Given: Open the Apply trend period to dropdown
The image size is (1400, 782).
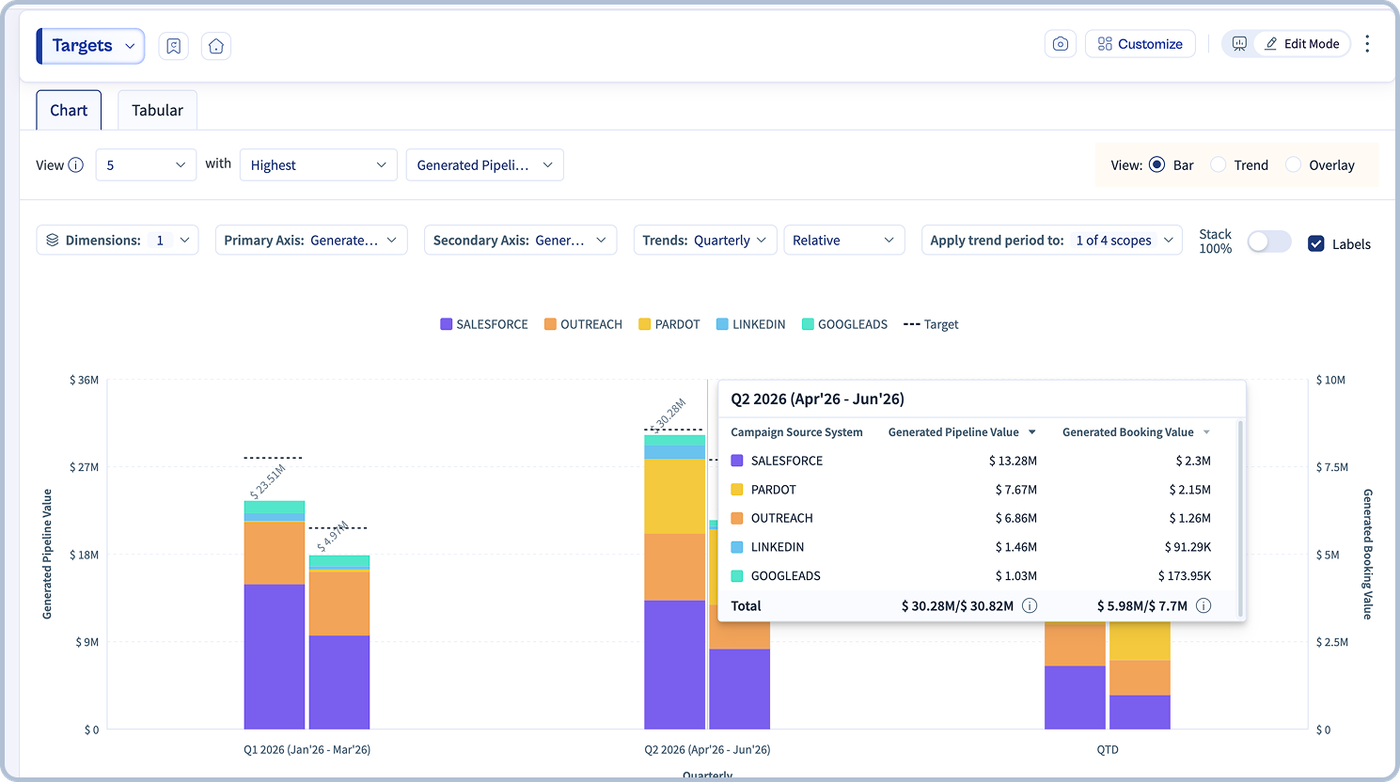Looking at the screenshot, I should pos(1052,240).
